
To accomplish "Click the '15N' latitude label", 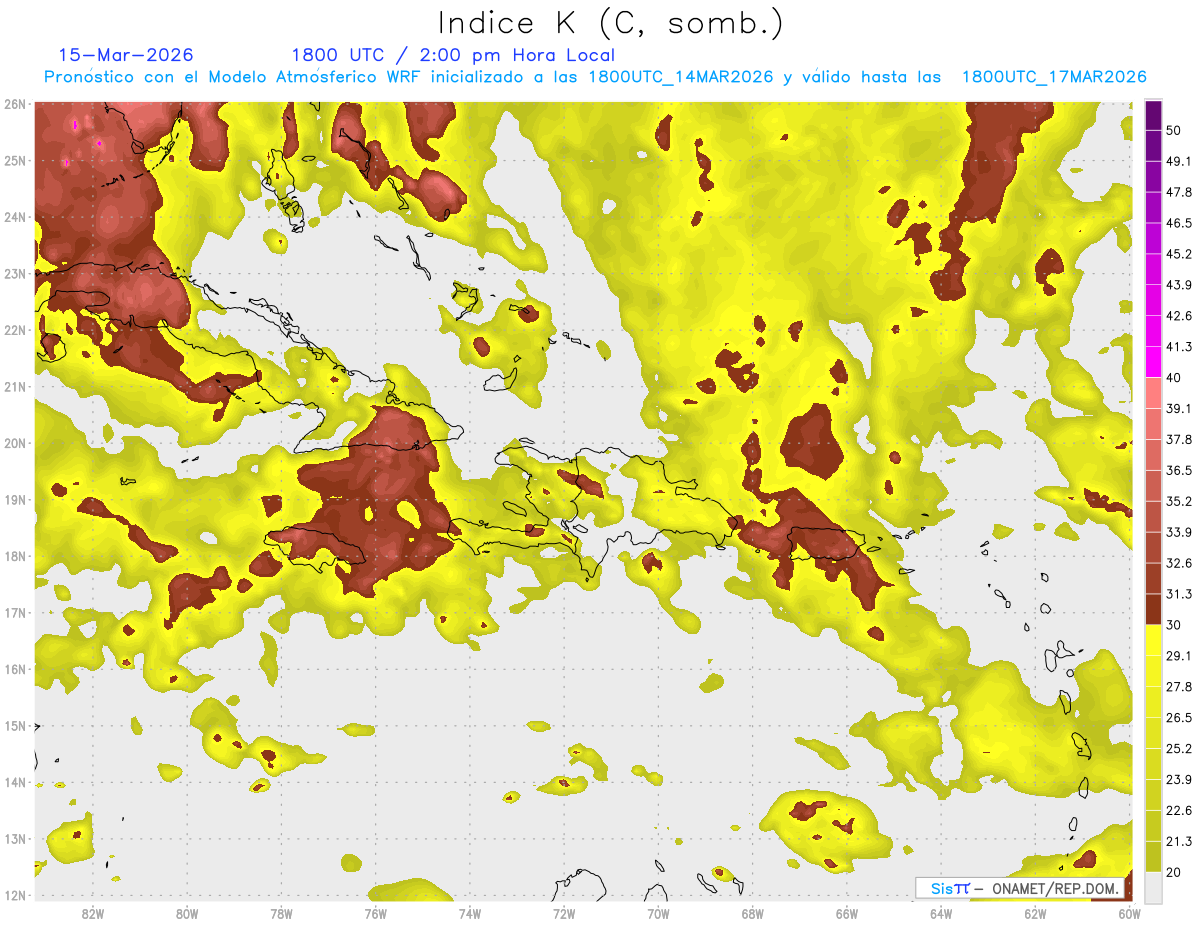I will pos(15,725).
